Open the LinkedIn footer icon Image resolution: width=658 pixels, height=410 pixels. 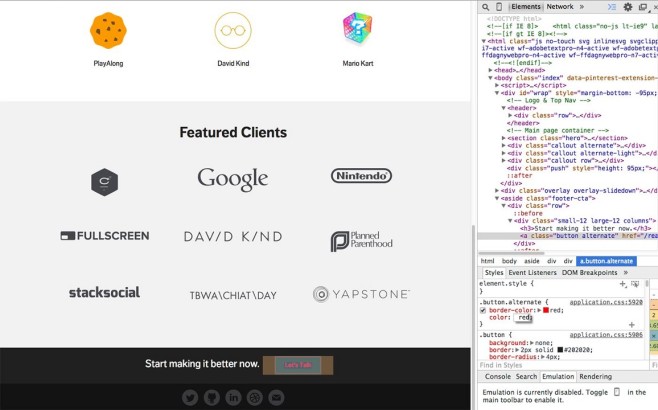coord(233,397)
